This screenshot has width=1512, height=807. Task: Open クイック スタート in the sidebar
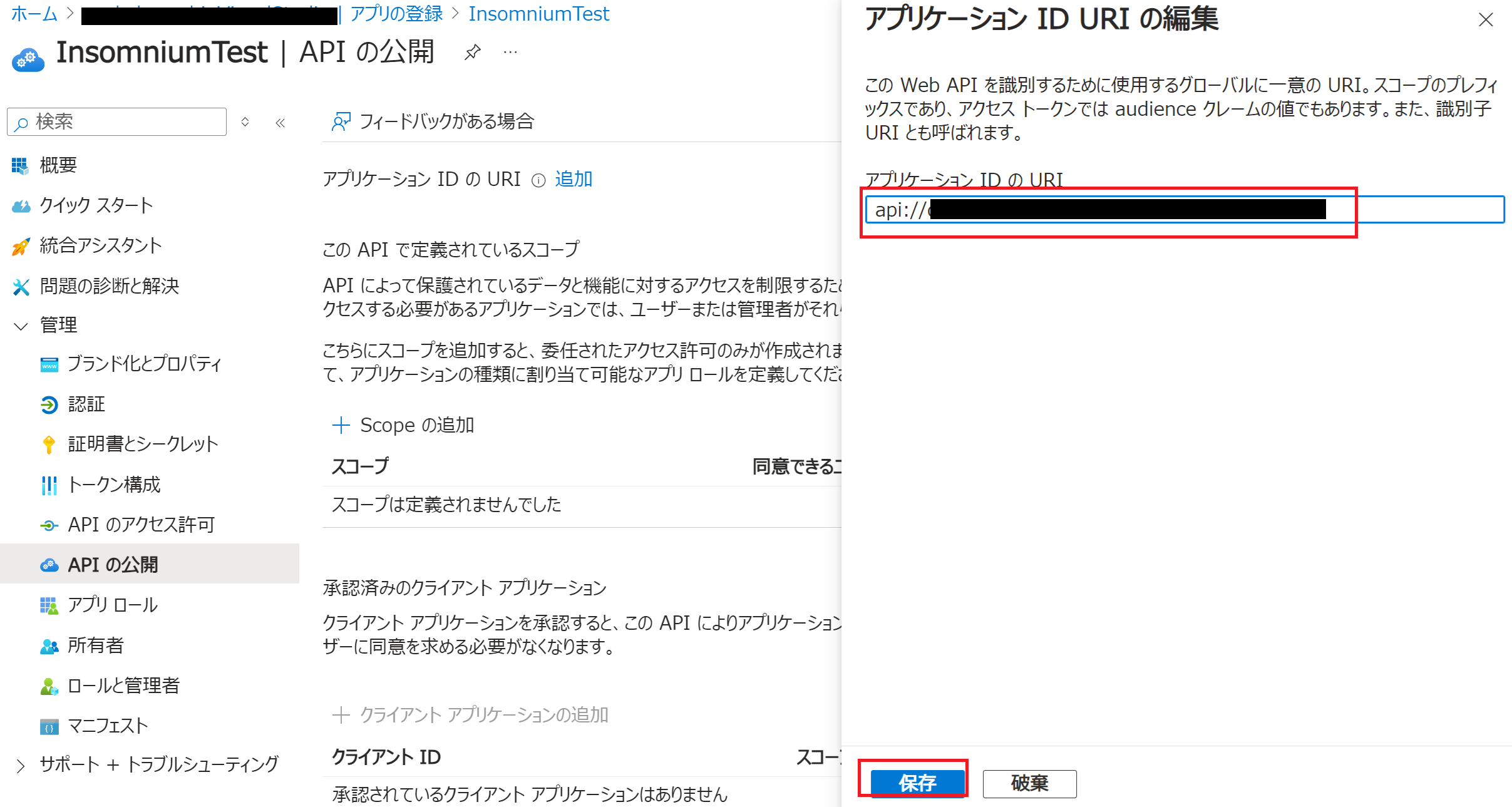tap(96, 205)
